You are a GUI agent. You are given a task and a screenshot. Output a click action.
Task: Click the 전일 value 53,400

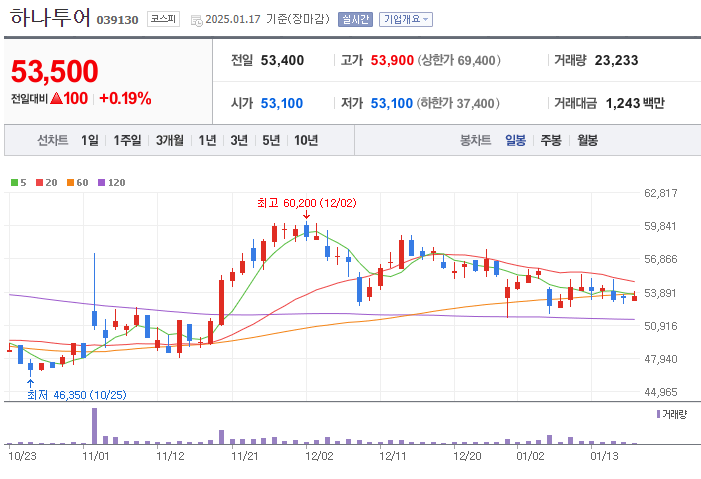pos(282,60)
